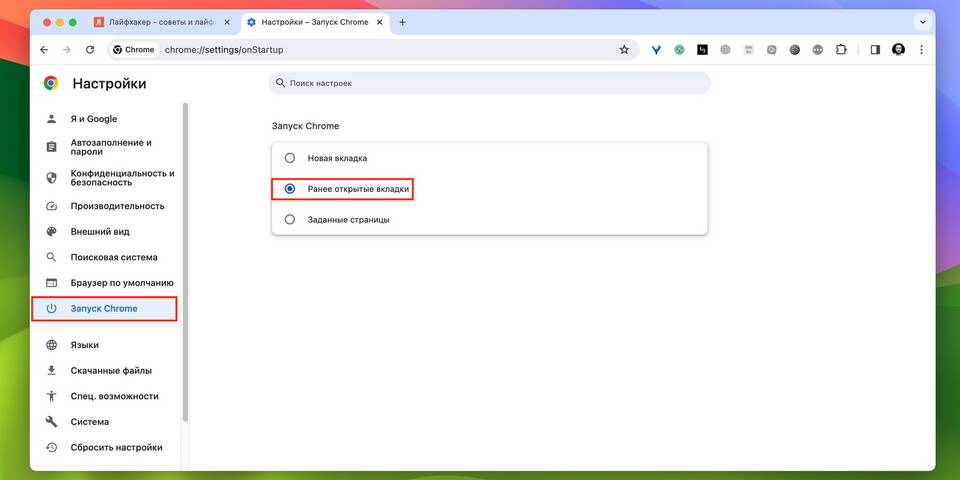
Task: Click the wrench icon for Система
Action: pos(51,422)
